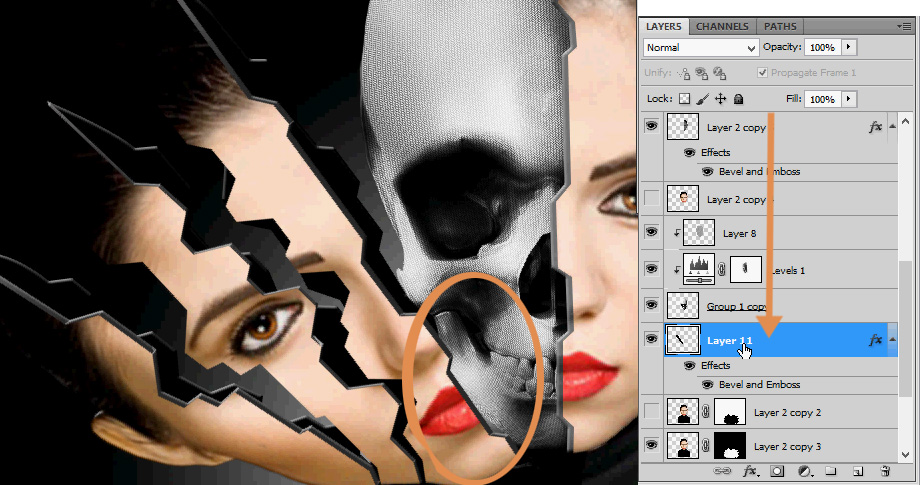The height and width of the screenshot is (485, 920).
Task: Open the new fill or adjustment layer menu
Action: [x=805, y=471]
